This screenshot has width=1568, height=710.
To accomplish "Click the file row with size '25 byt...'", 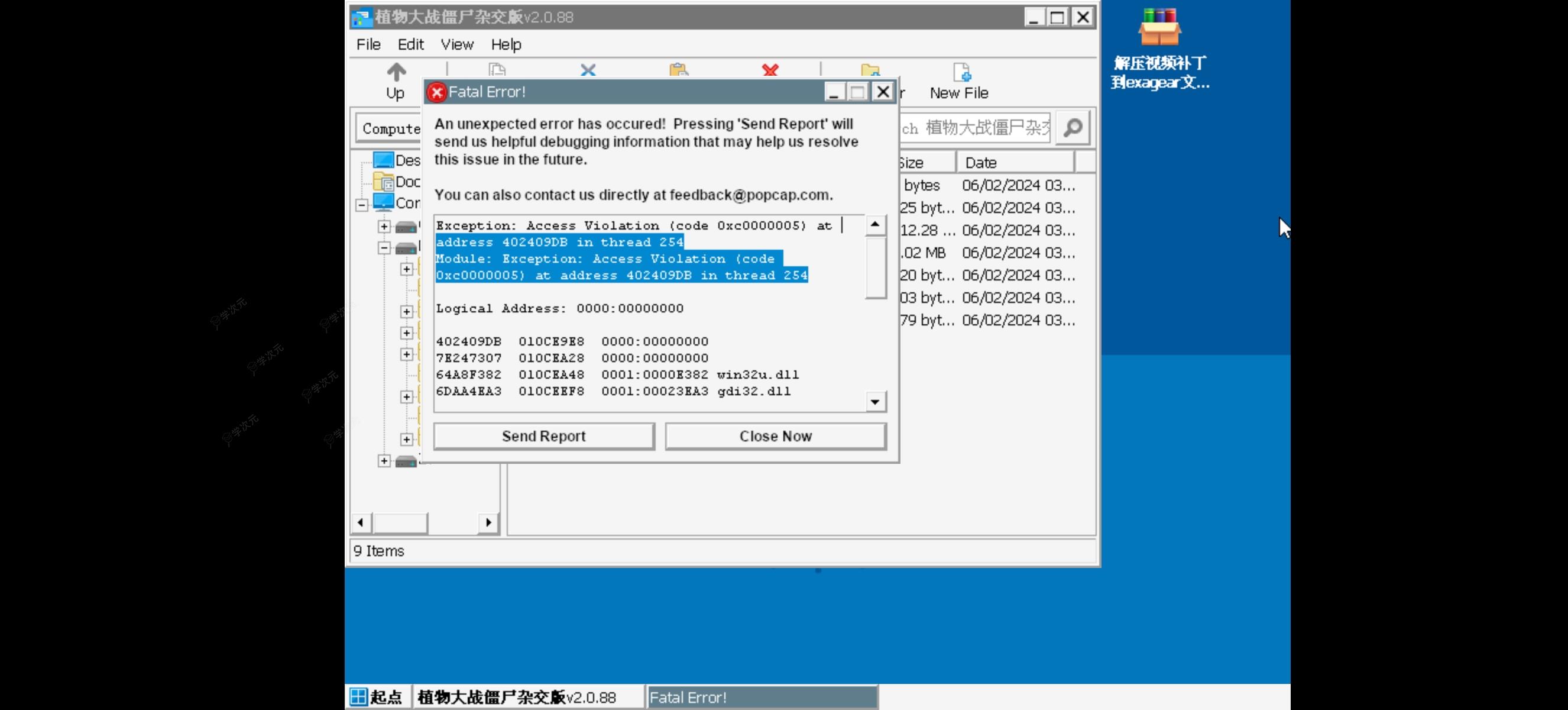I will click(x=987, y=208).
